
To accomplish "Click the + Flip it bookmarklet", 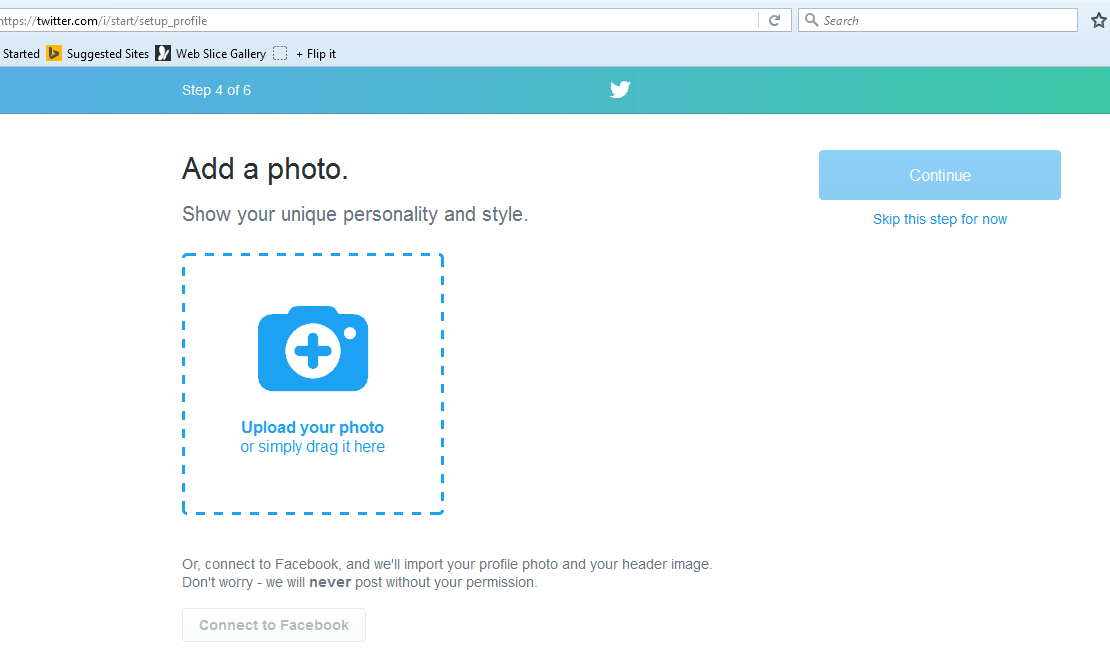I will [x=316, y=54].
